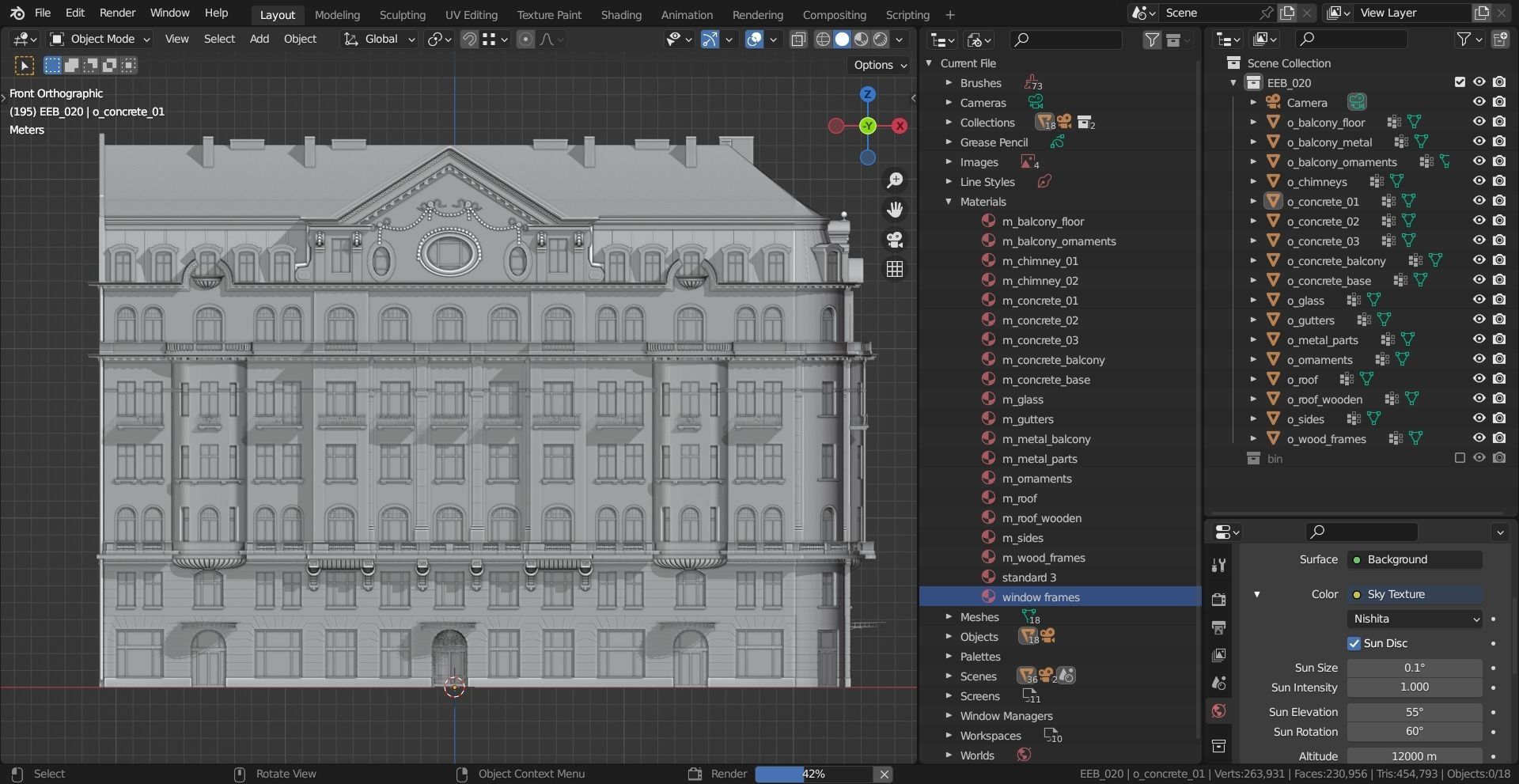This screenshot has width=1519, height=784.
Task: Open the viewport Select menu
Action: click(x=219, y=39)
